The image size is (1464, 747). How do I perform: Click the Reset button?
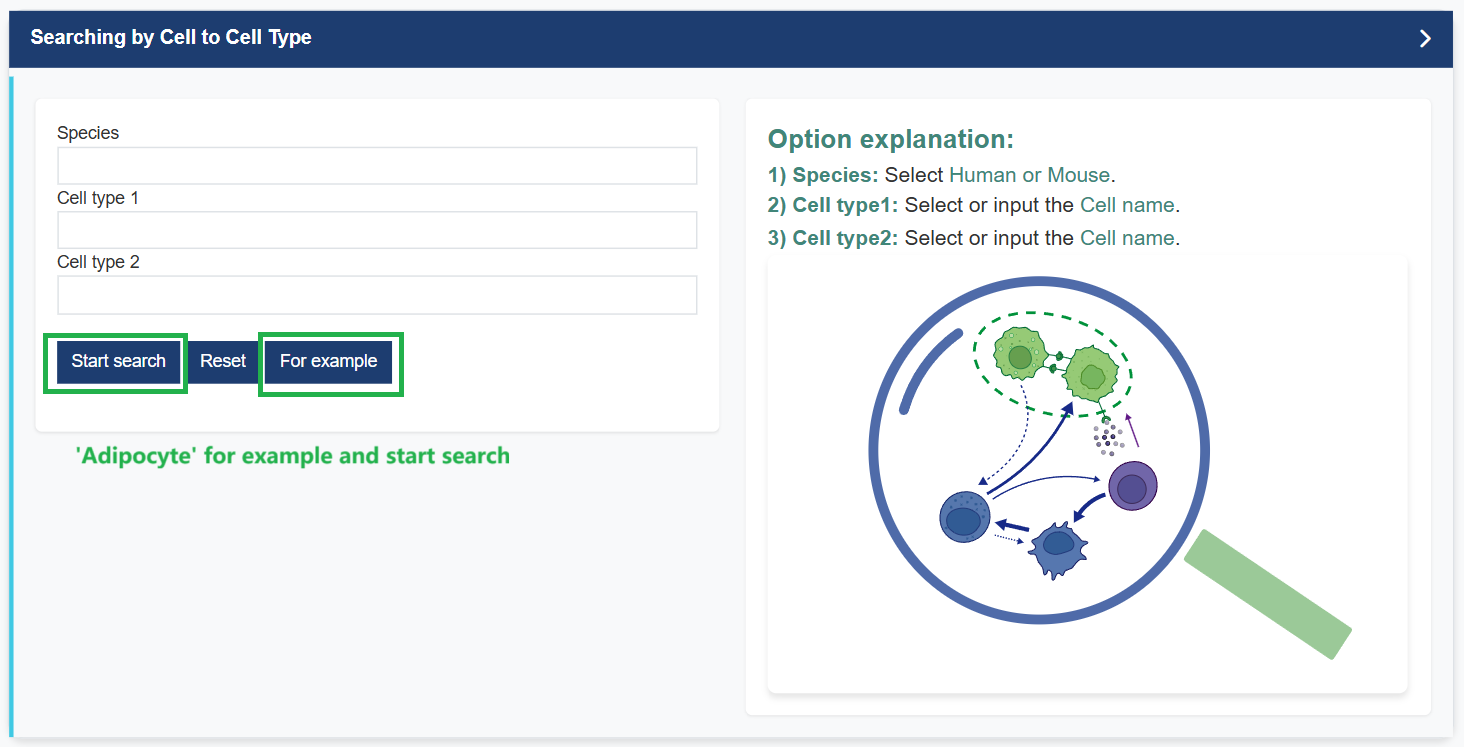[x=223, y=361]
